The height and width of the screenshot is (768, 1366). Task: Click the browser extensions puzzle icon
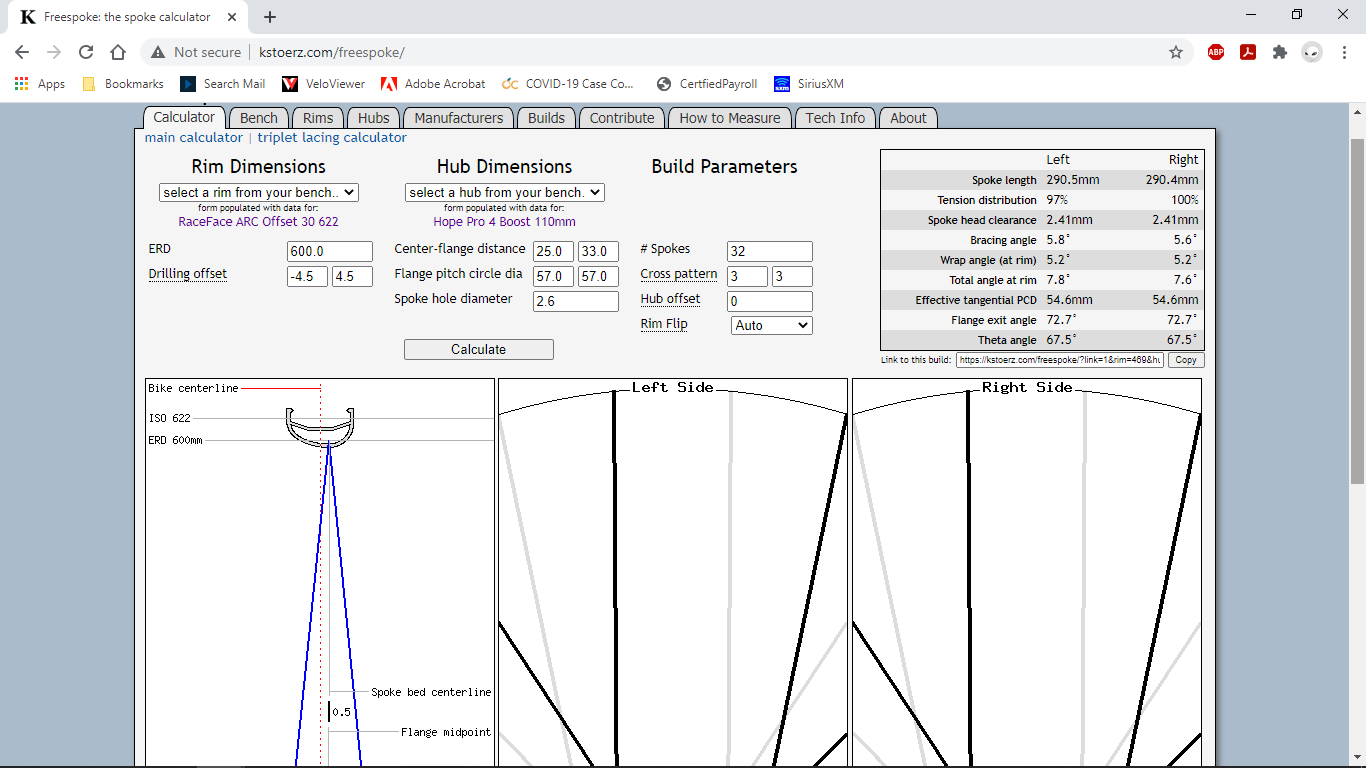tap(1280, 51)
